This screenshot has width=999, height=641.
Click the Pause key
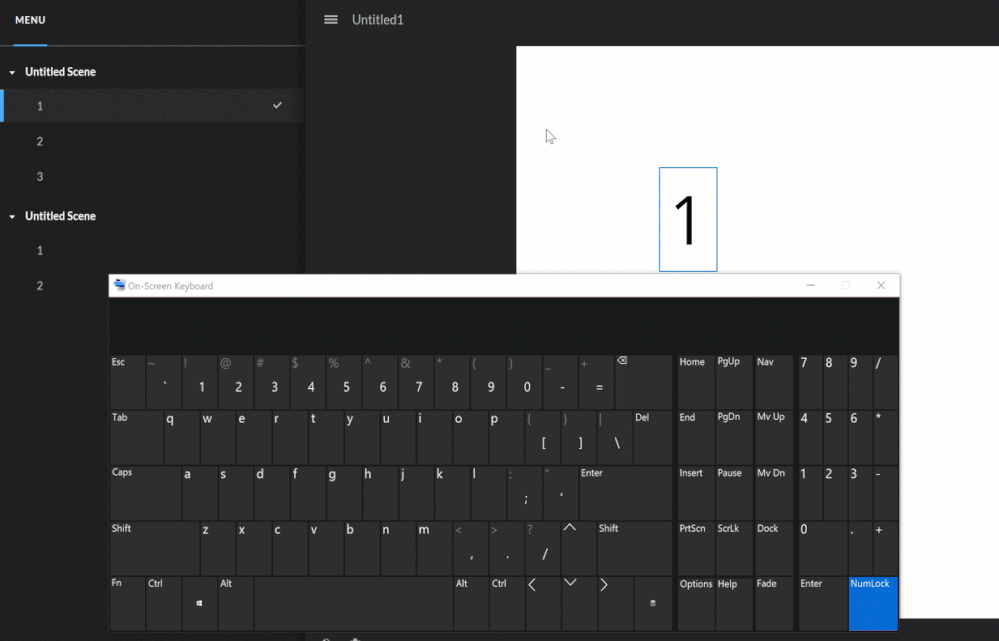pos(734,493)
